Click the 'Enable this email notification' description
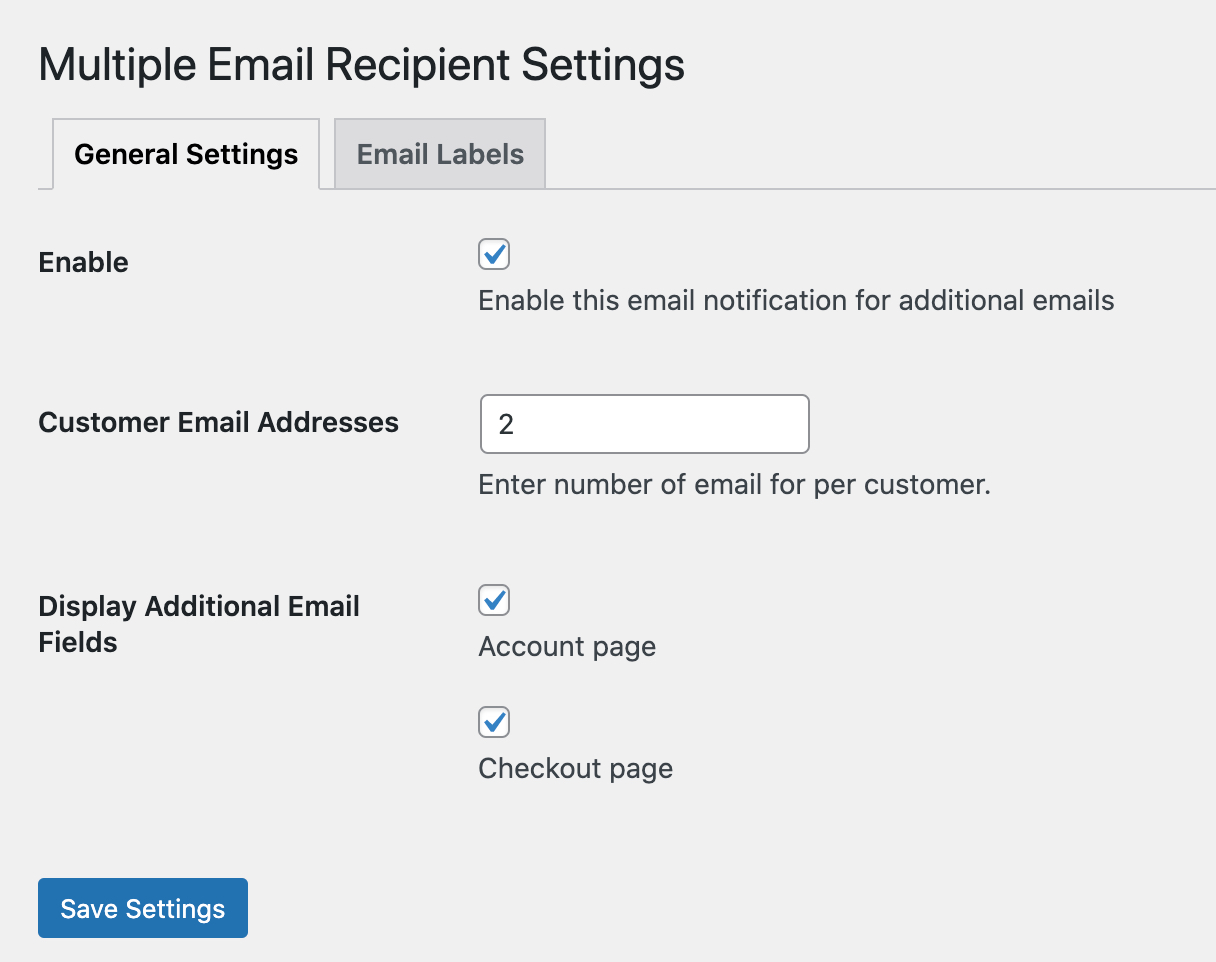1216x962 pixels. point(796,300)
